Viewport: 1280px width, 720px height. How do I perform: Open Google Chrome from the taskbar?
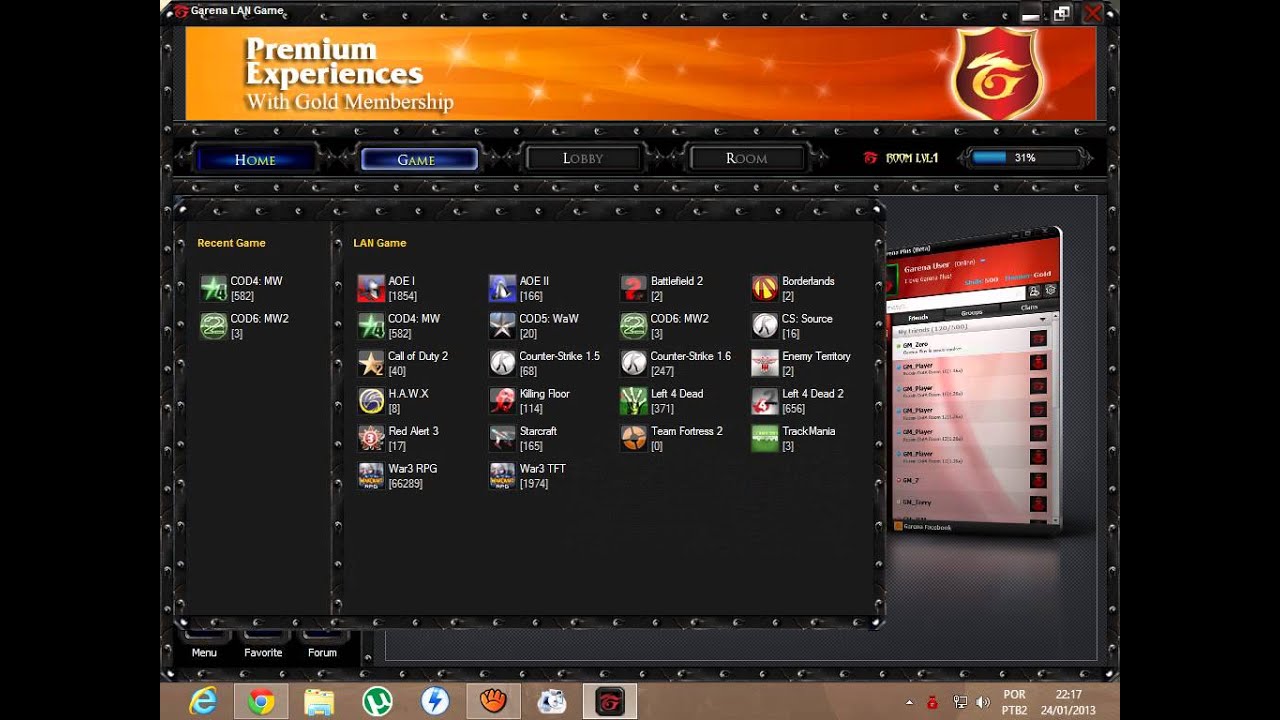click(261, 702)
